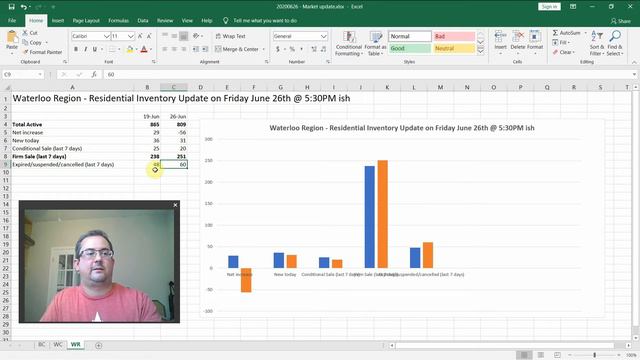Open Find & Select menu
The height and width of the screenshot is (360, 640).
pyautogui.click(x=615, y=43)
